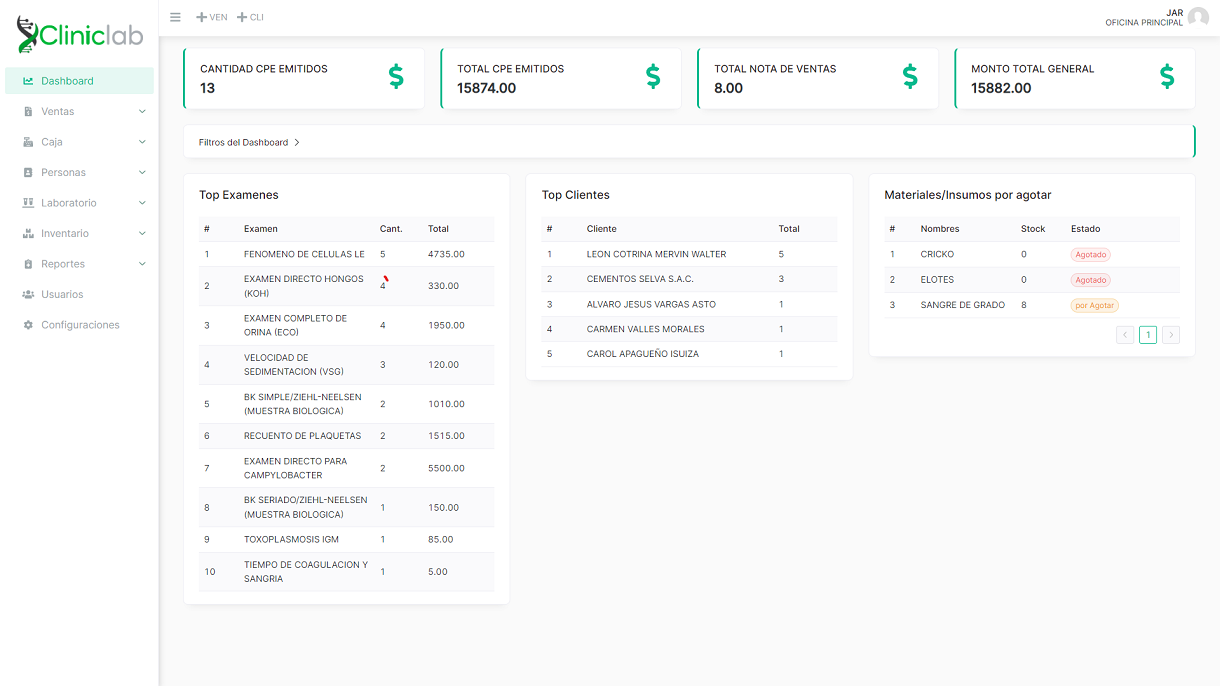The width and height of the screenshot is (1220, 686).
Task: Select page 1 in pagination
Action: coord(1148,335)
